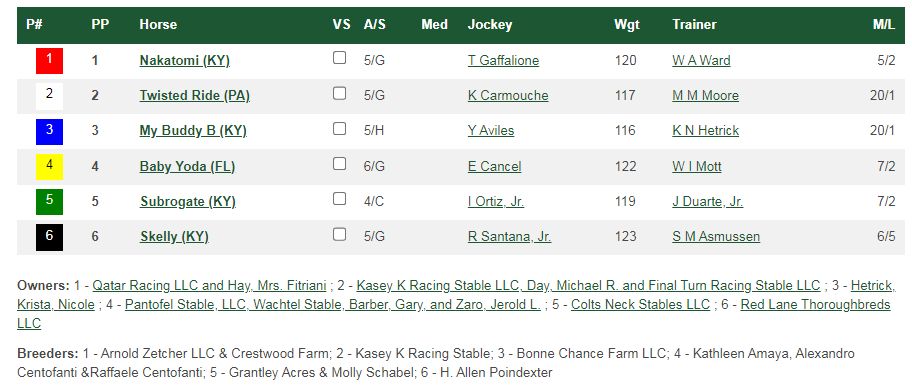Open jockey I Ortiz, Jr. link
Viewport: 912px width, 390px height.
click(495, 202)
